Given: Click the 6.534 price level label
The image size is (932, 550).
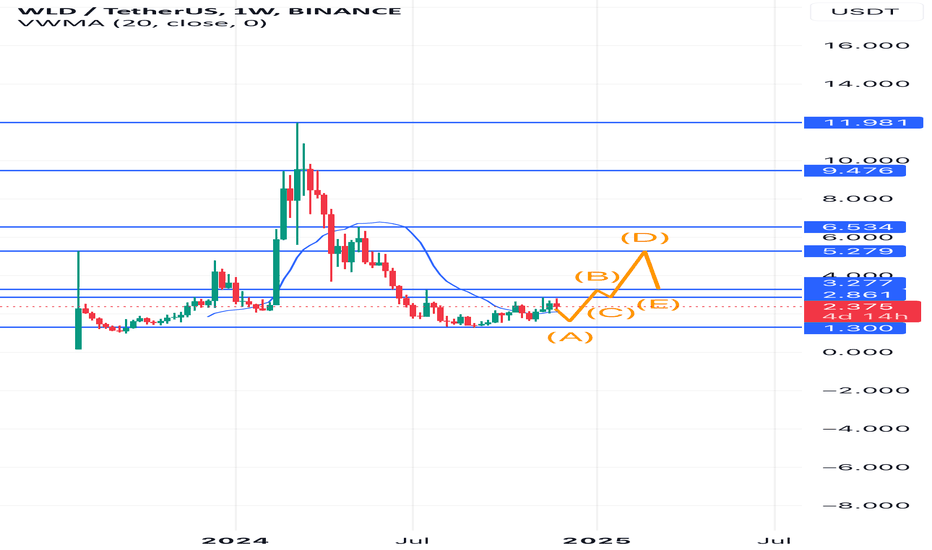Looking at the screenshot, I should (855, 227).
